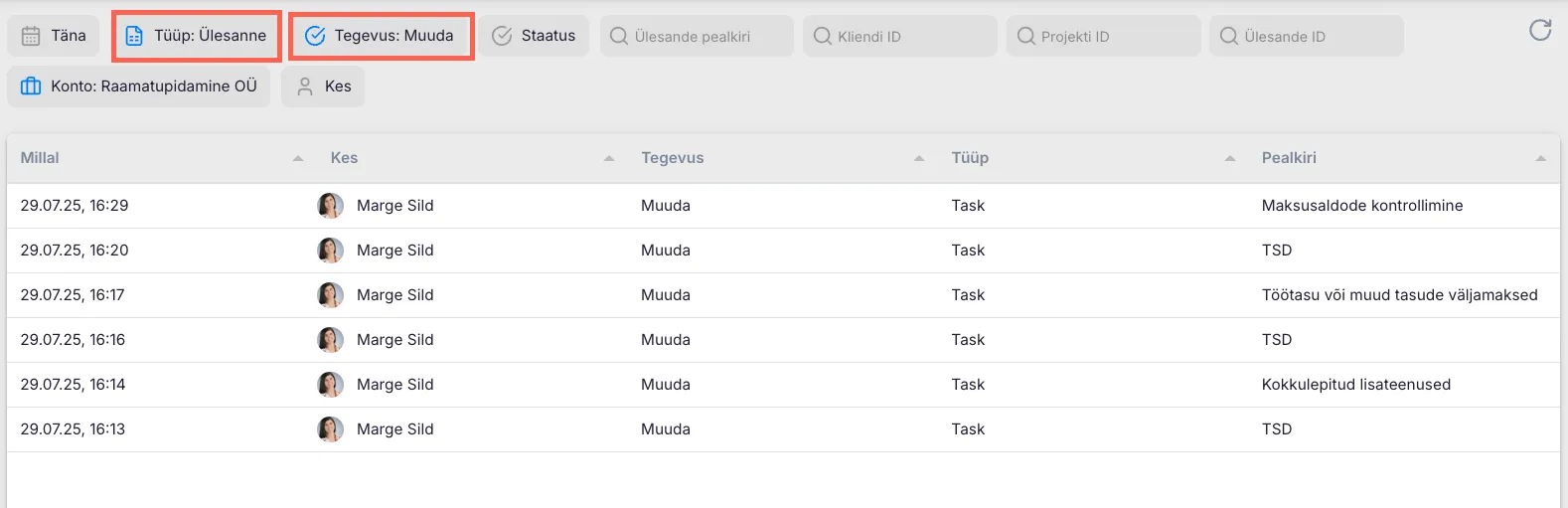Image resolution: width=1568 pixels, height=508 pixels.
Task: Open the Kokkulepitud lisateenused task row
Action: click(x=1355, y=385)
